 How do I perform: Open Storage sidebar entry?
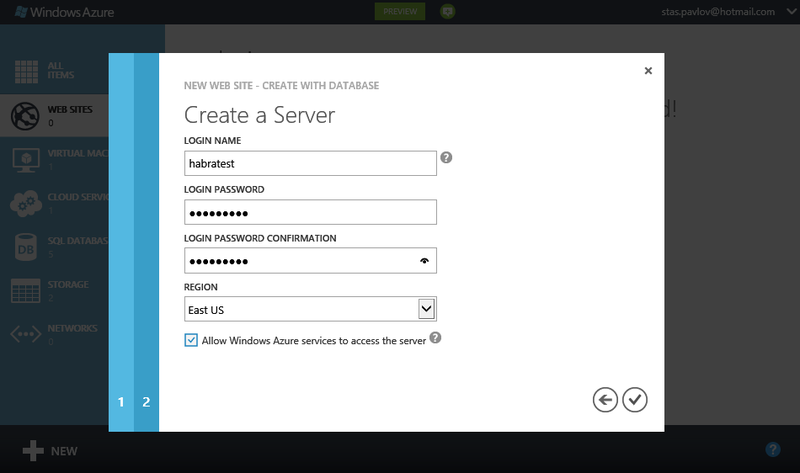(55, 291)
